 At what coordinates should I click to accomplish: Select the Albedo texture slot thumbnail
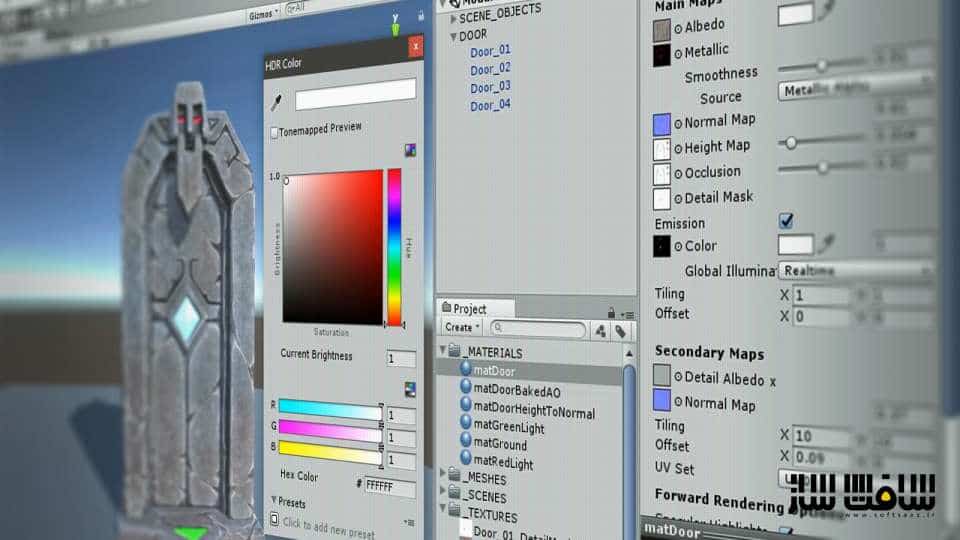point(661,30)
